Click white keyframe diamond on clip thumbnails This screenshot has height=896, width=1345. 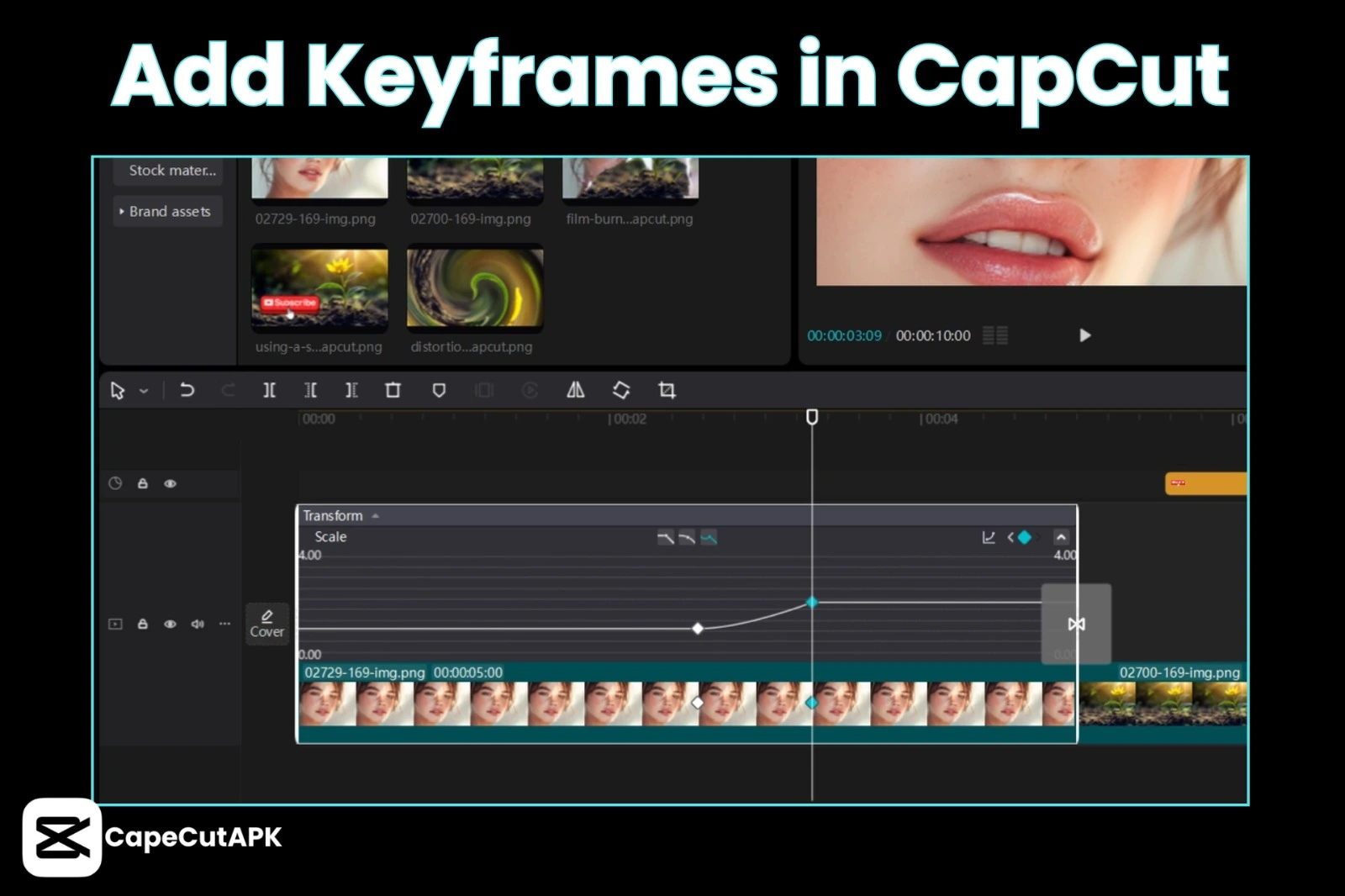click(697, 703)
